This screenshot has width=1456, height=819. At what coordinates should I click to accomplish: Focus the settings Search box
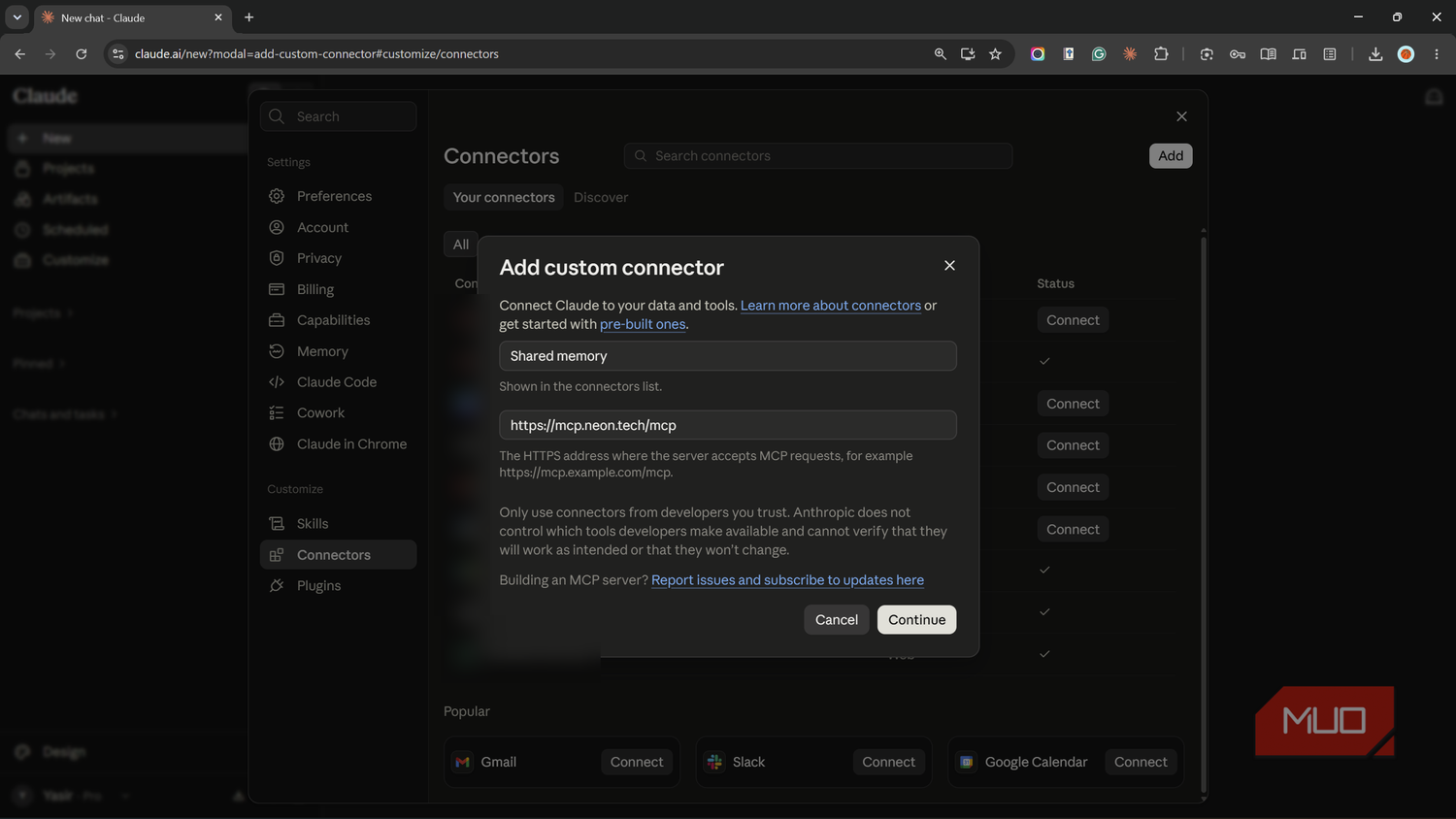(338, 116)
